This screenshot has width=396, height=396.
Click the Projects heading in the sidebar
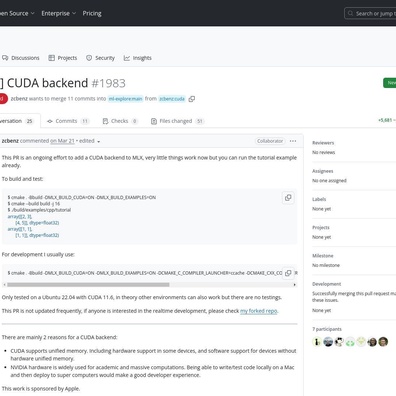click(321, 227)
